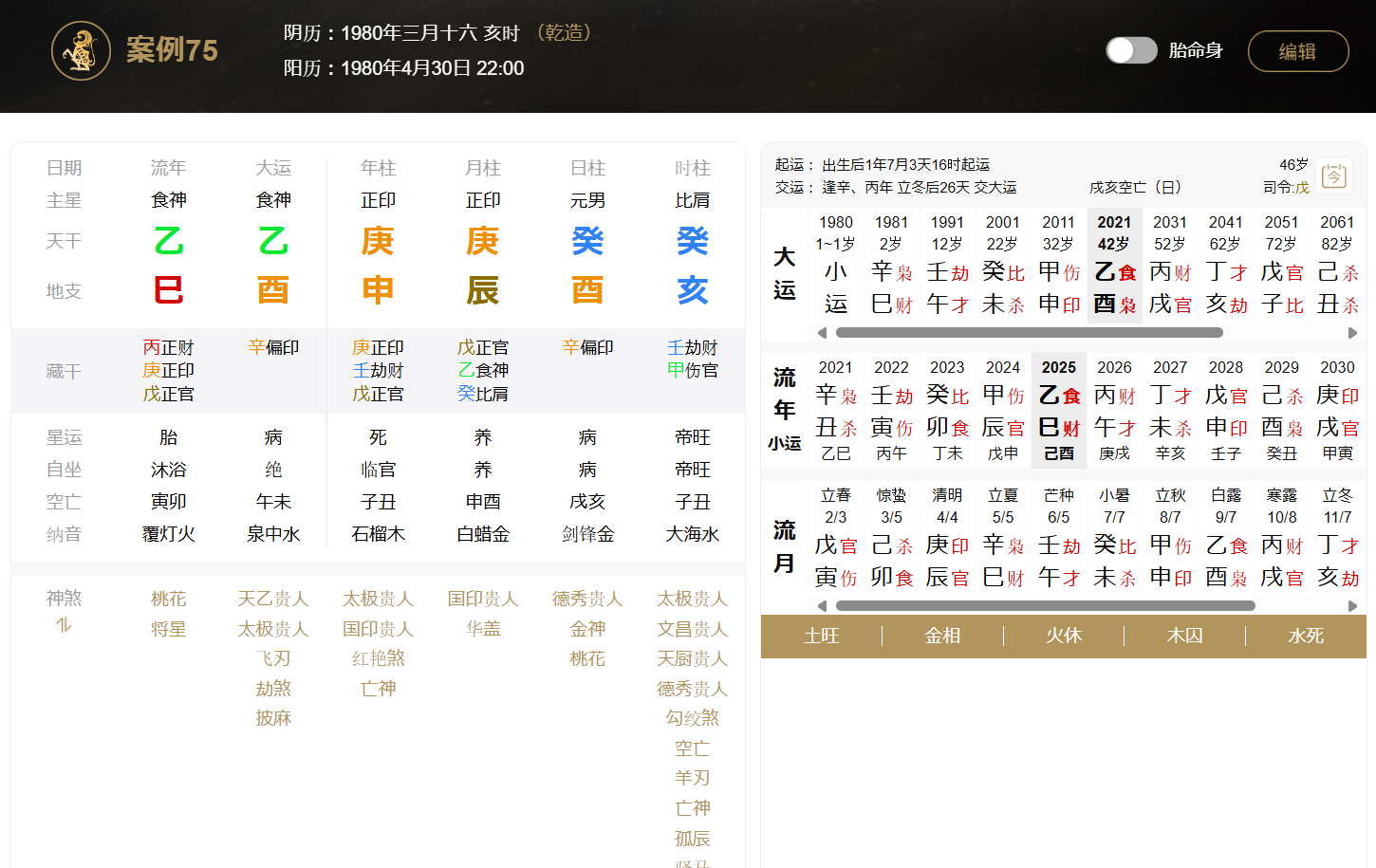Click the 红艳煞 label under 年柱
Screen dimensions: 1376x868
coord(378,658)
